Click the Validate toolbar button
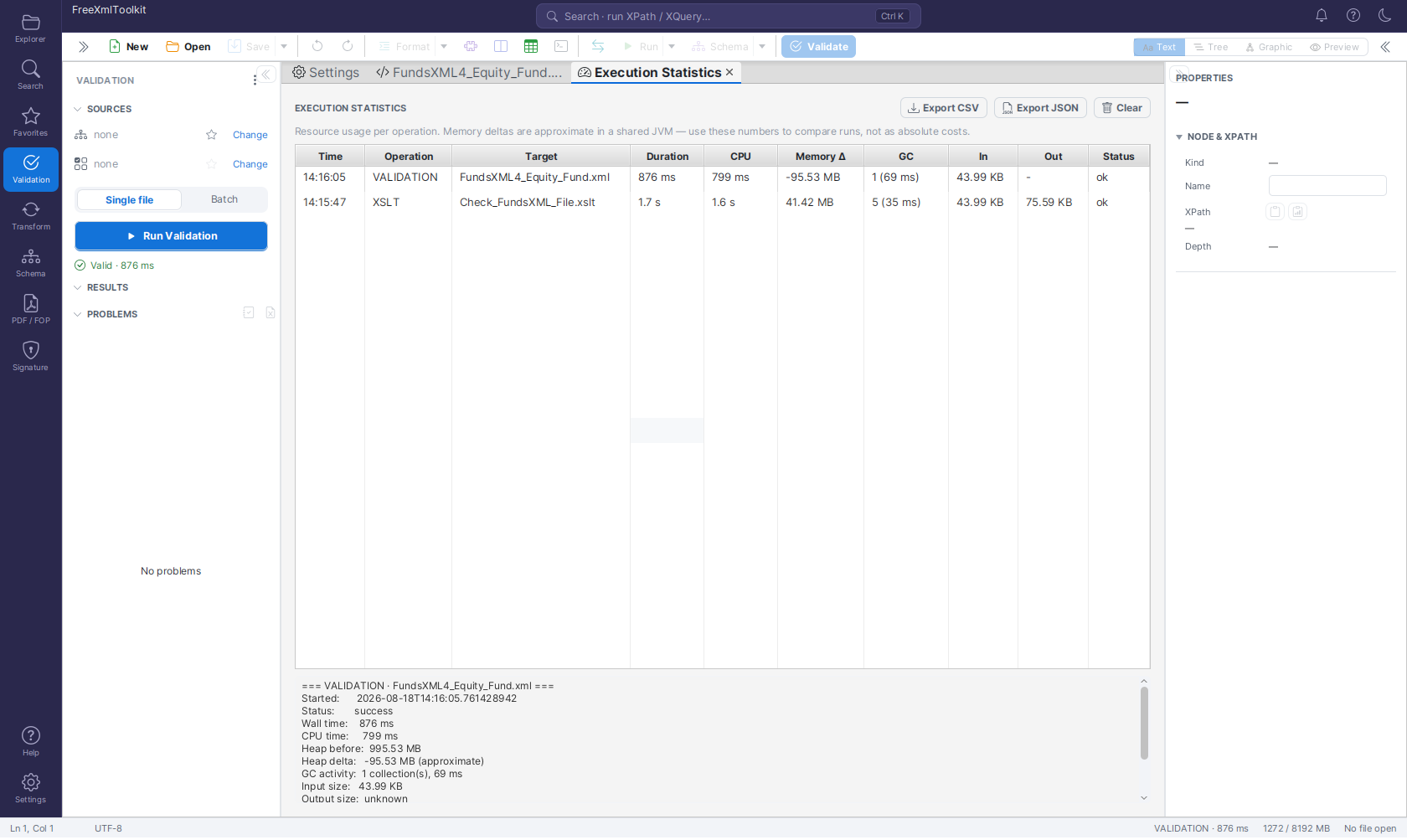 coord(818,47)
